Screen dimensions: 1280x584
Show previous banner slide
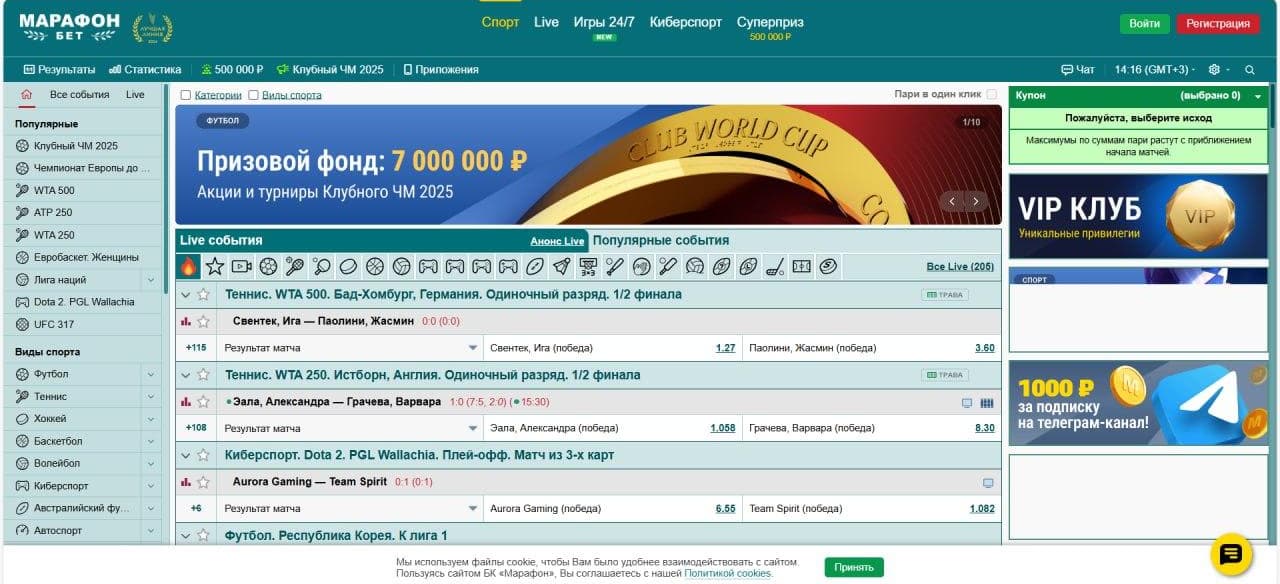tap(952, 201)
